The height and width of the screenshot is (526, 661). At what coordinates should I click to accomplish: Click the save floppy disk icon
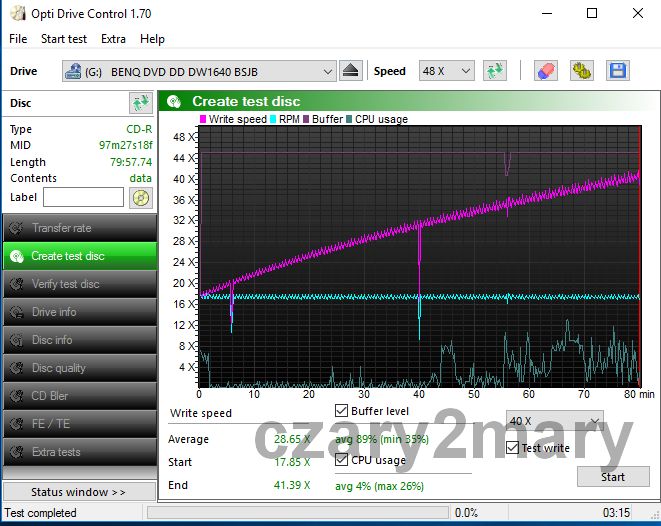617,71
